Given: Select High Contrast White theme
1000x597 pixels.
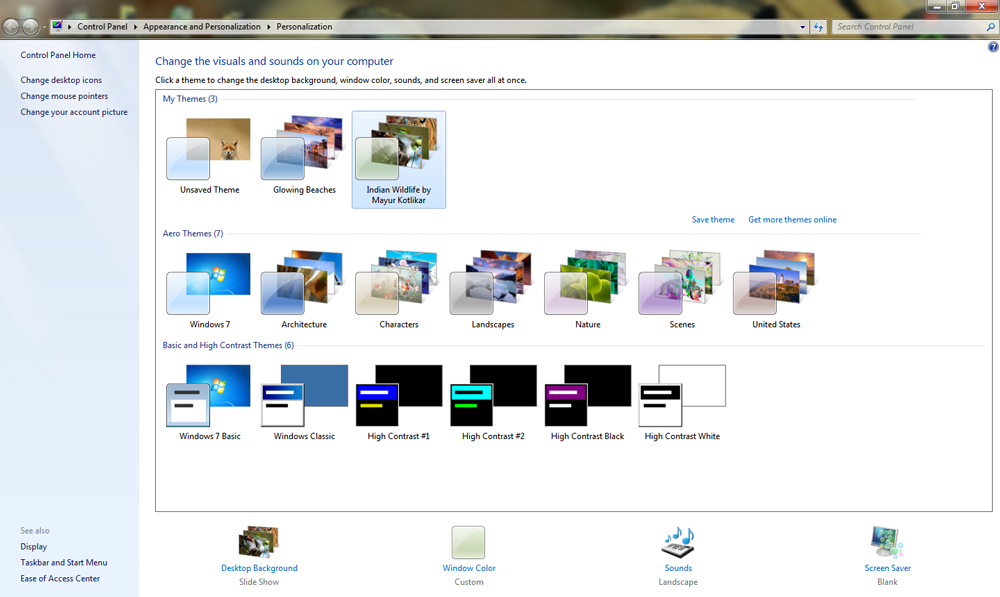Looking at the screenshot, I should point(682,402).
